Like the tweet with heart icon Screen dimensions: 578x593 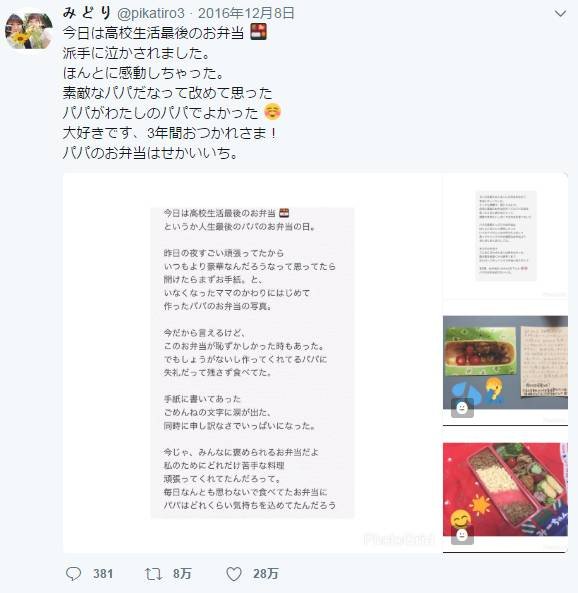point(234,574)
